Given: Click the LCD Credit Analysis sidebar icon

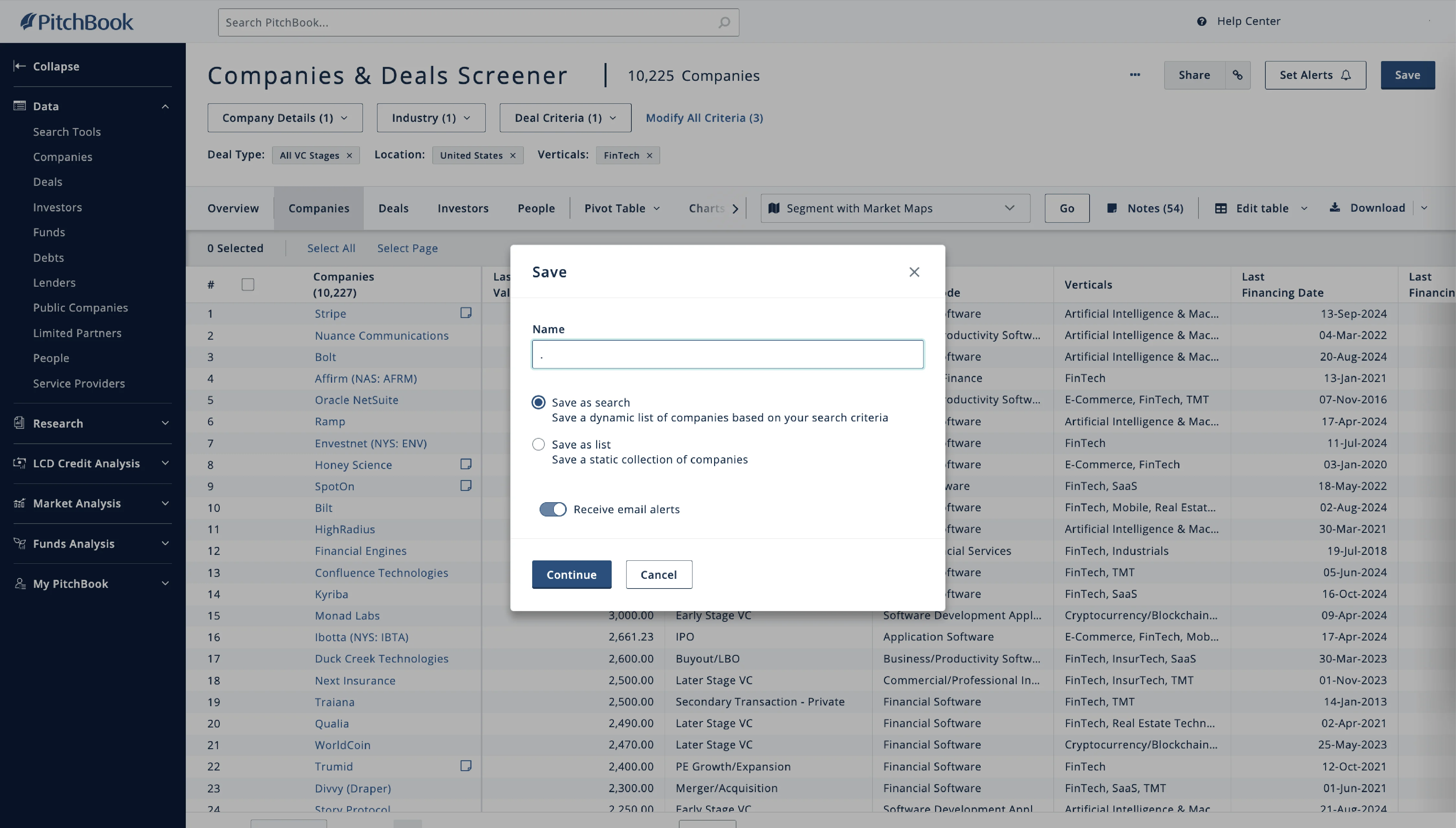Looking at the screenshot, I should coord(19,463).
